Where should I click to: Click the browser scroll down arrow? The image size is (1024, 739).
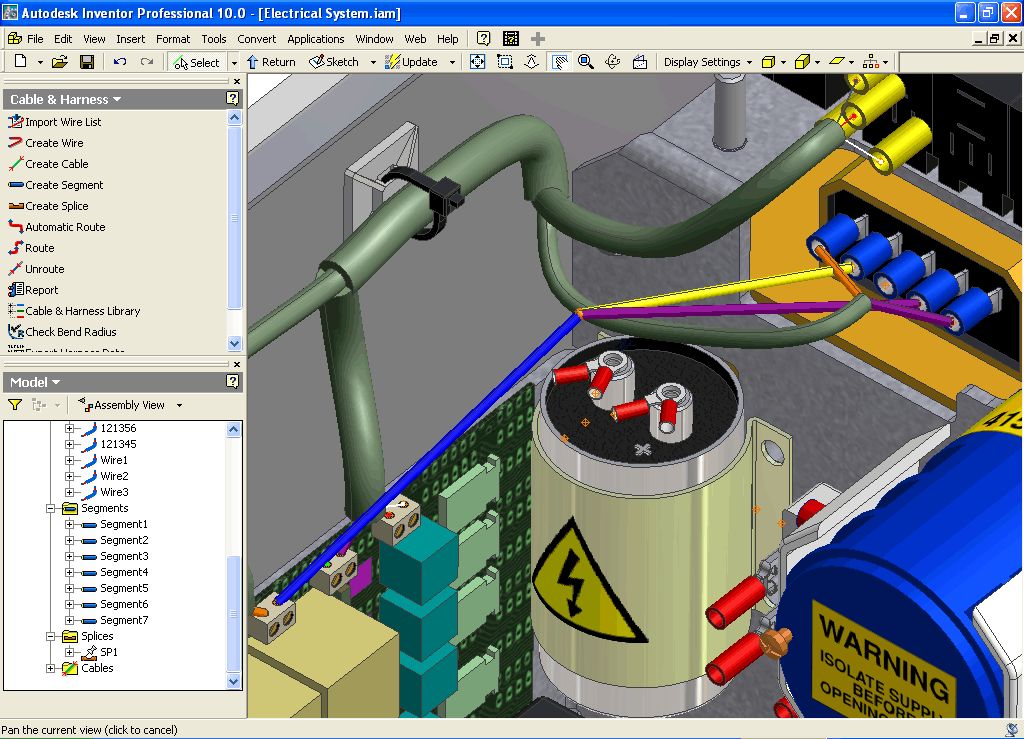coord(234,681)
